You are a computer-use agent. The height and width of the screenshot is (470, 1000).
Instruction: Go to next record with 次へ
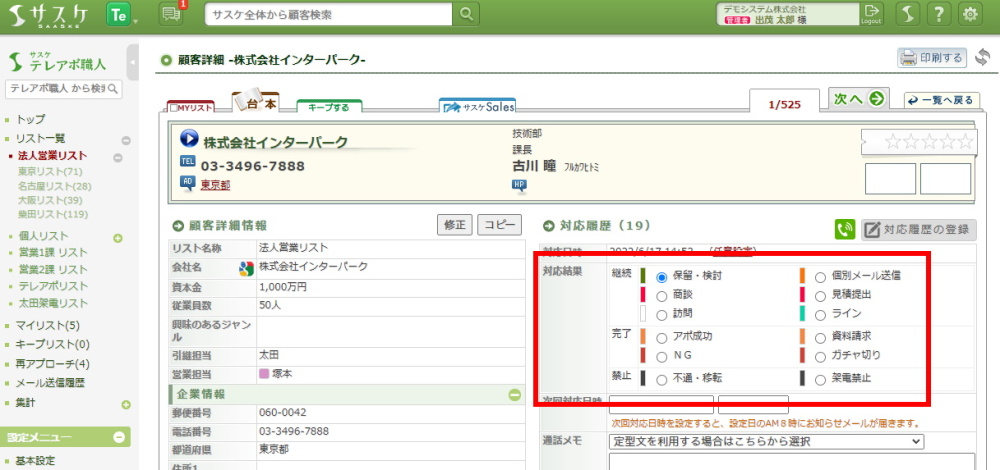[x=858, y=99]
